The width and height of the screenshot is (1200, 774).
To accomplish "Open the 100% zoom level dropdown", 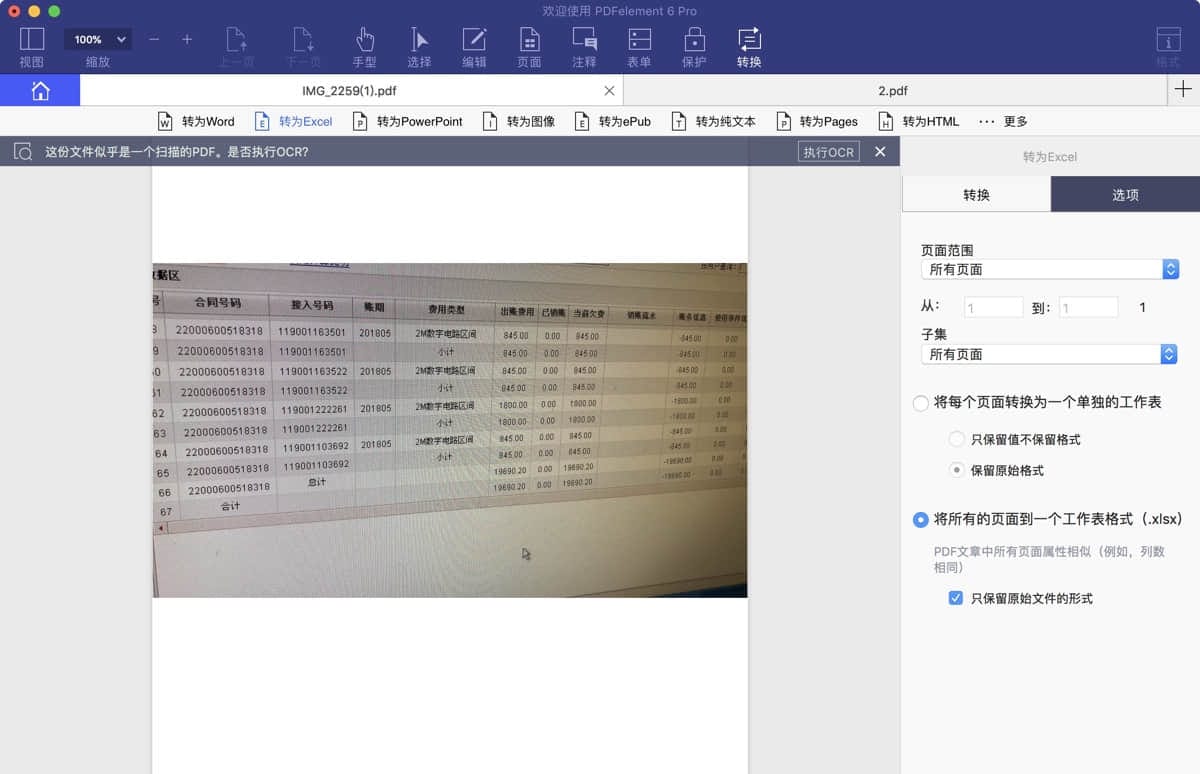I will coord(98,40).
